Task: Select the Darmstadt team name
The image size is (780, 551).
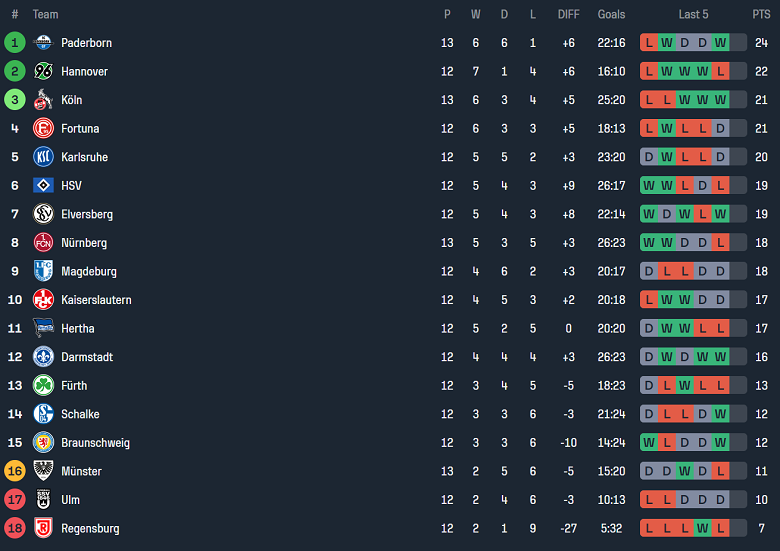Action: click(87, 357)
